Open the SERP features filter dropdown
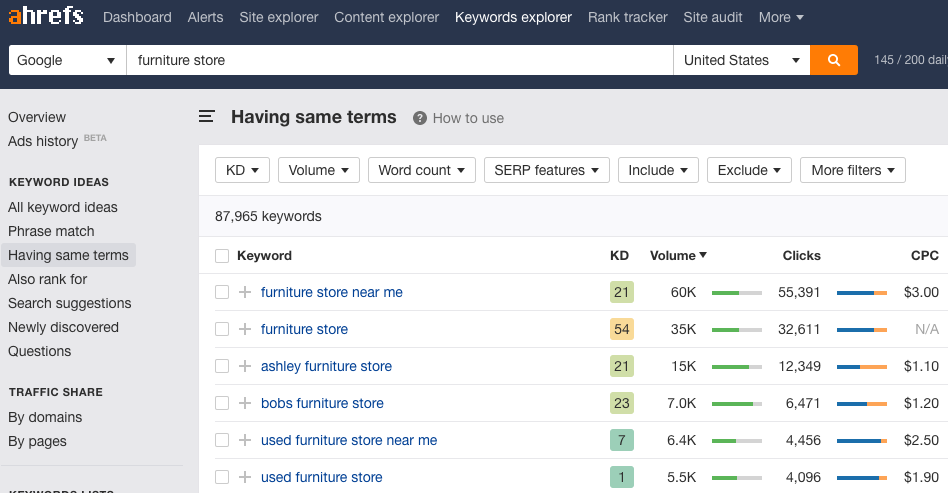This screenshot has width=948, height=493. click(x=547, y=170)
